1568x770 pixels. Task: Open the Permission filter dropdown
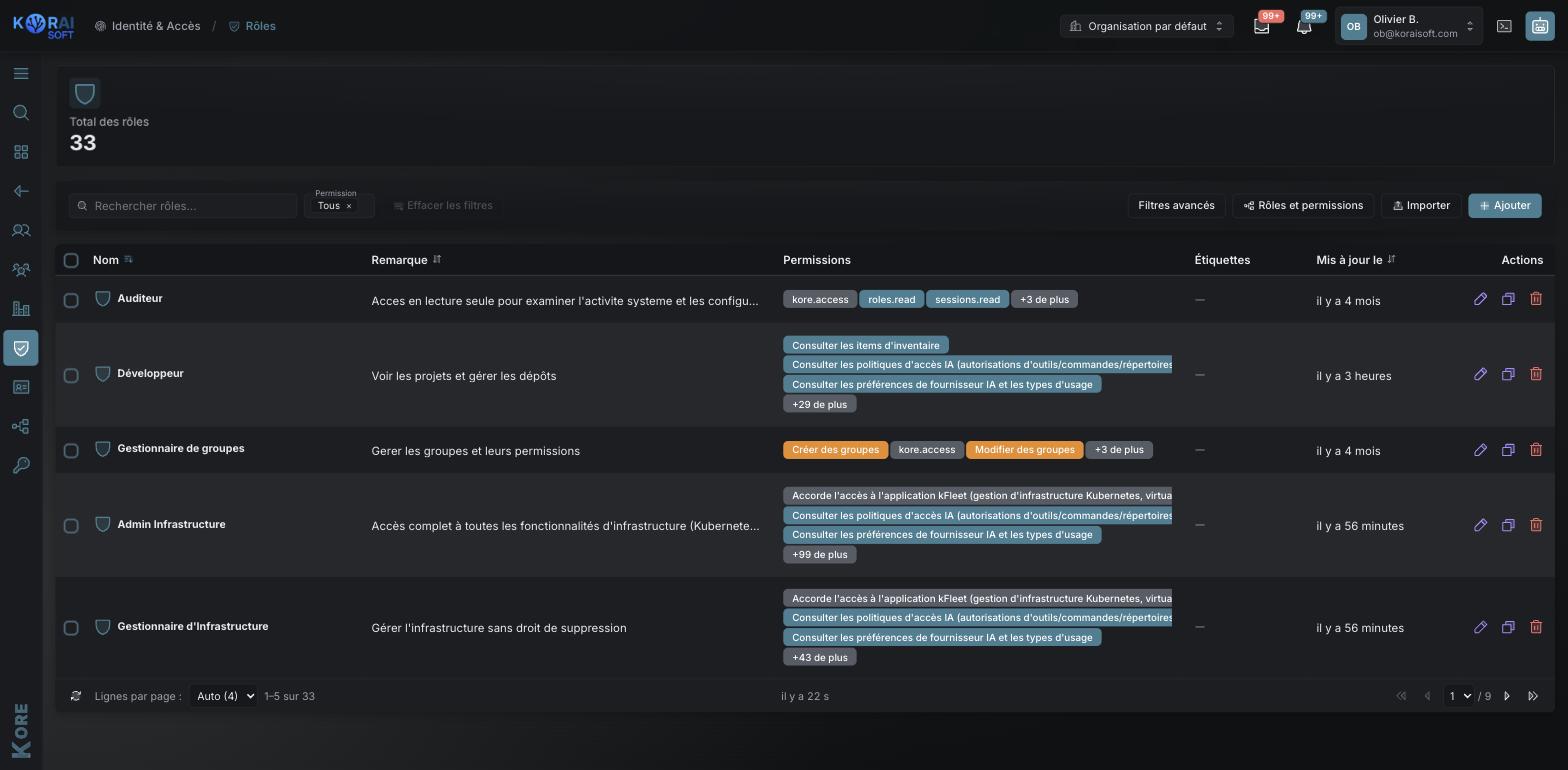(x=341, y=205)
